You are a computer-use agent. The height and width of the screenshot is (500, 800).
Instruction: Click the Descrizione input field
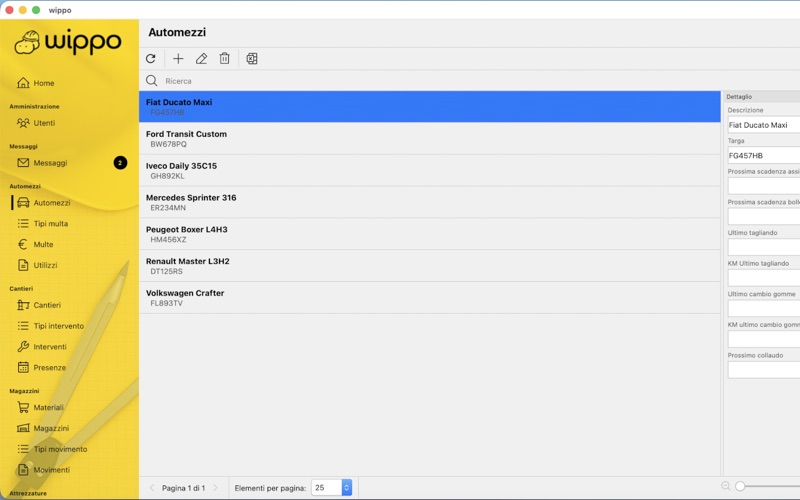[764, 125]
